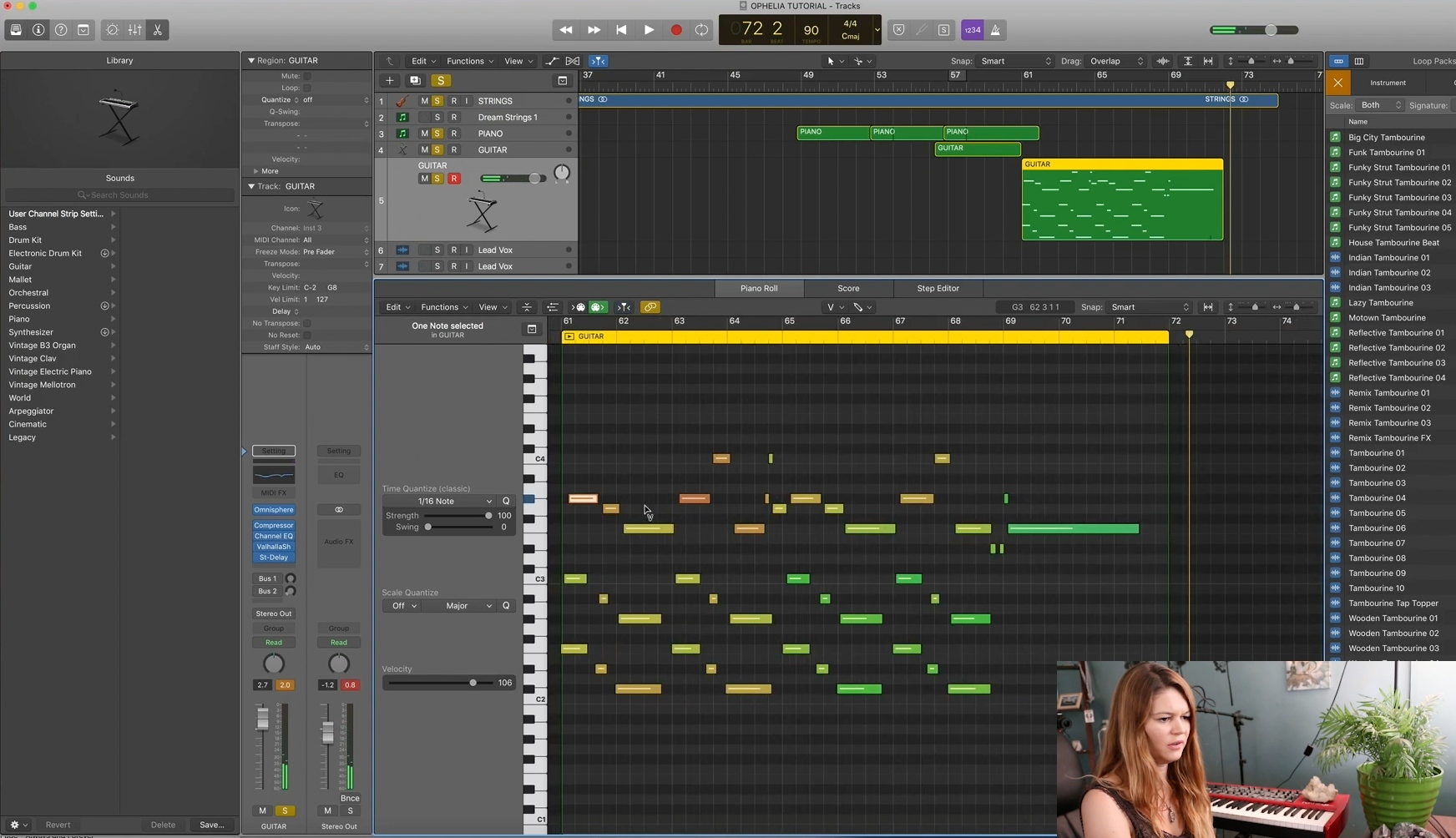Toggle MIDI Out in Piano Roll
This screenshot has width=1456, height=838.
(x=579, y=307)
